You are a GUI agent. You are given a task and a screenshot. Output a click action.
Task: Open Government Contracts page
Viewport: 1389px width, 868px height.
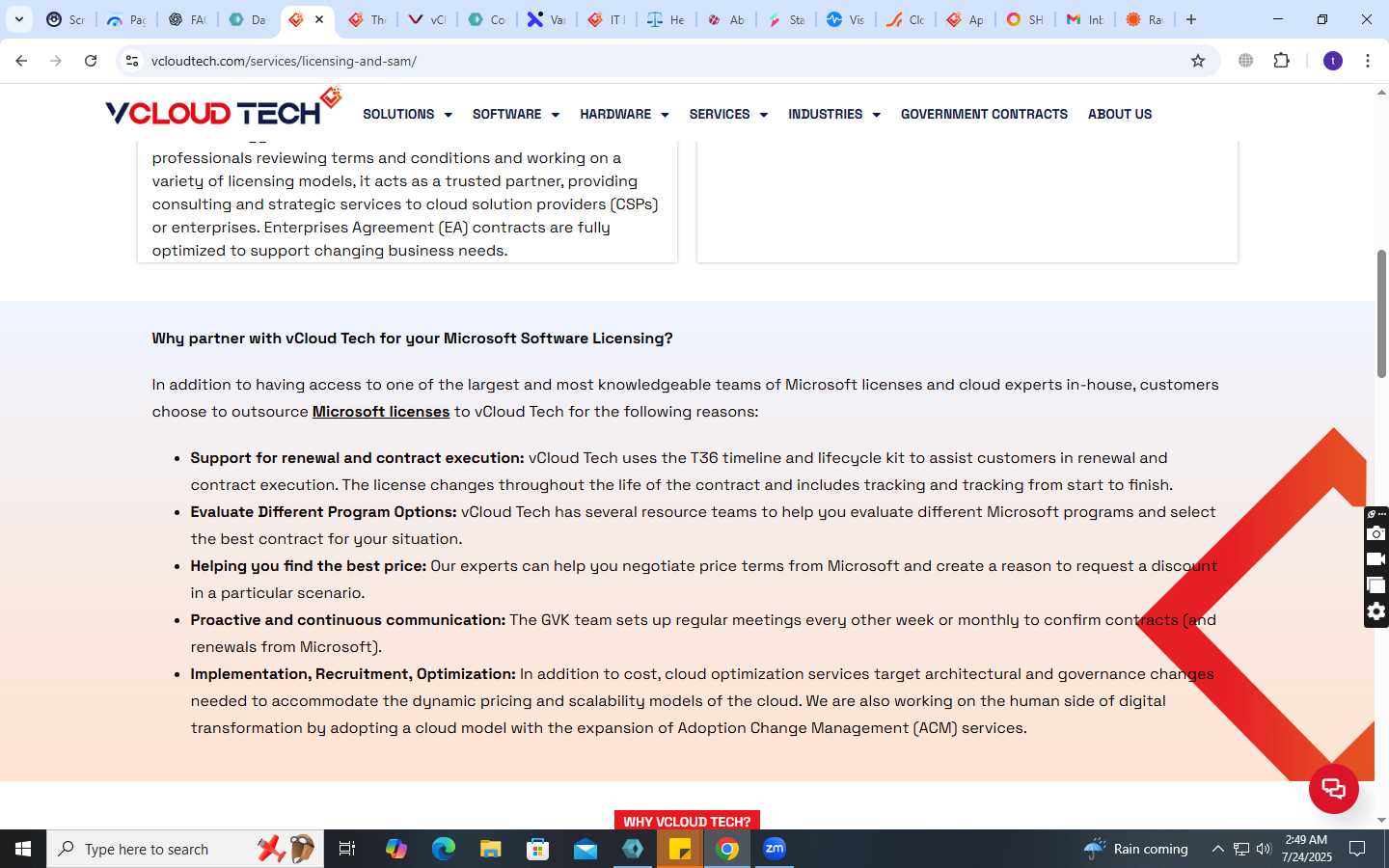point(984,114)
